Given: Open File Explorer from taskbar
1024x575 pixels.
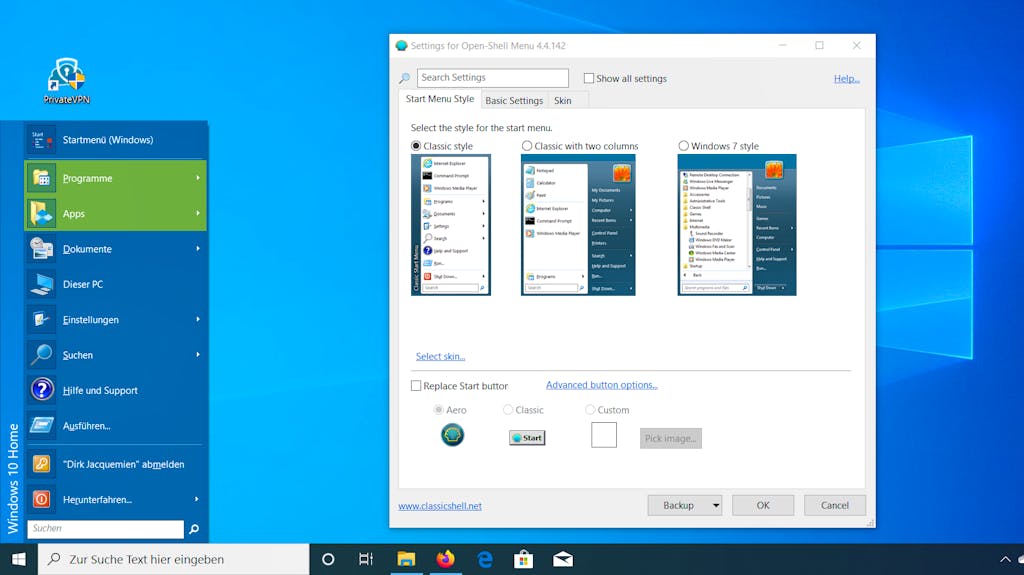Looking at the screenshot, I should [x=406, y=559].
